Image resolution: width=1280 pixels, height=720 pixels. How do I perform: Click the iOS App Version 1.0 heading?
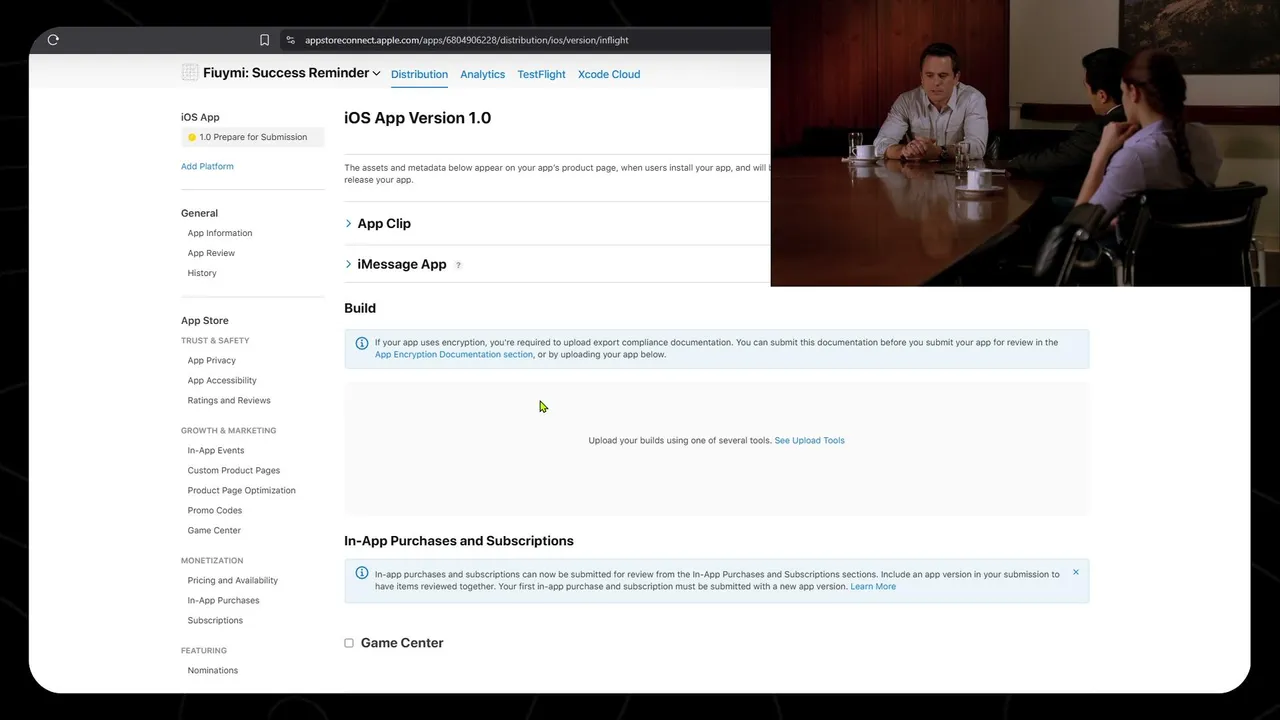point(418,118)
